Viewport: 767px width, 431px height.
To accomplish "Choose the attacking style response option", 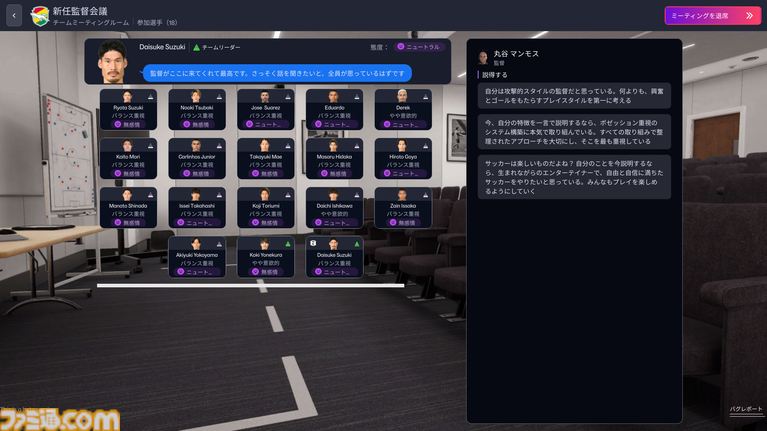I will tap(573, 96).
